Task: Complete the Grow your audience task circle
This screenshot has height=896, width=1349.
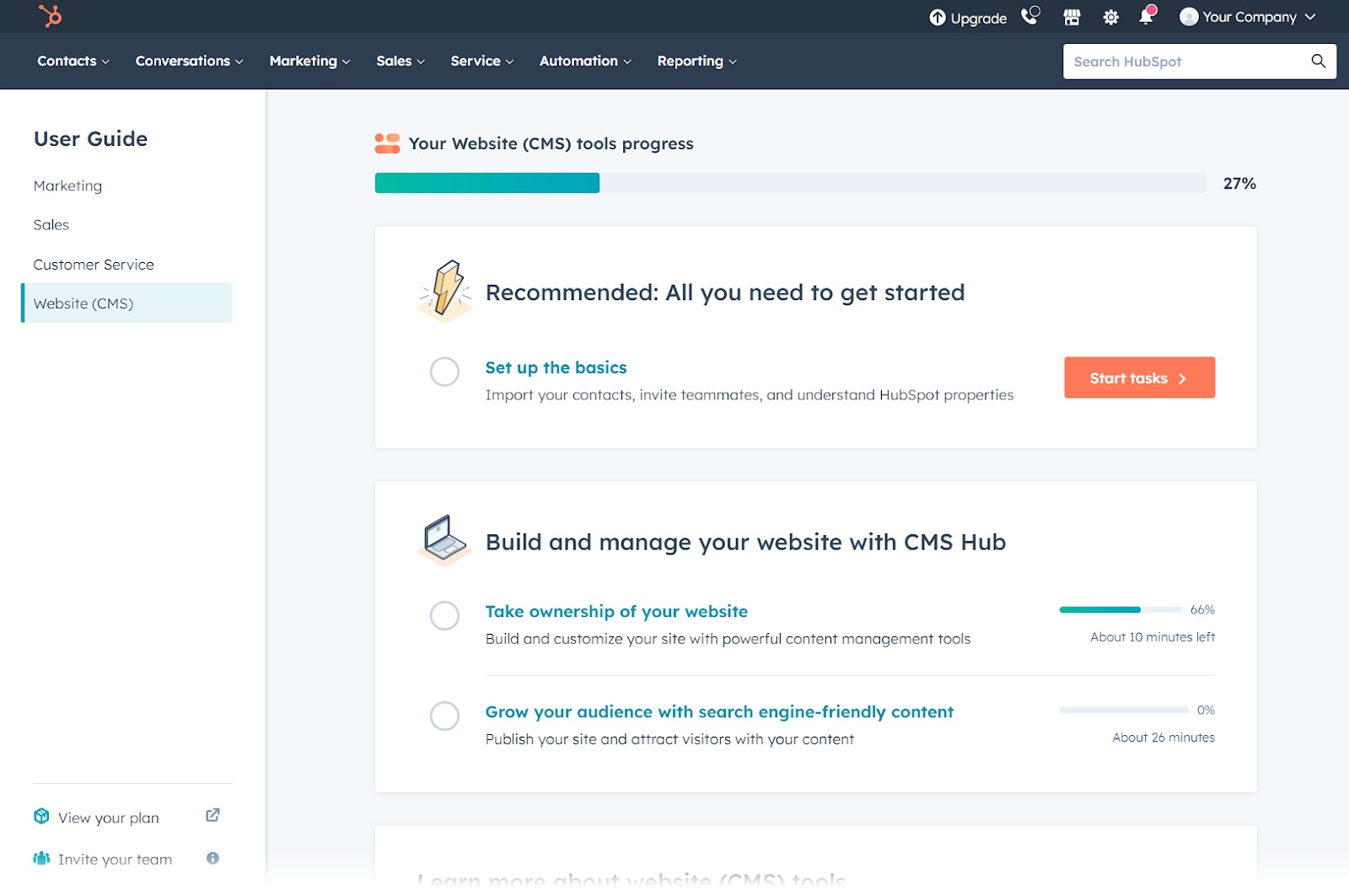Action: 444,716
